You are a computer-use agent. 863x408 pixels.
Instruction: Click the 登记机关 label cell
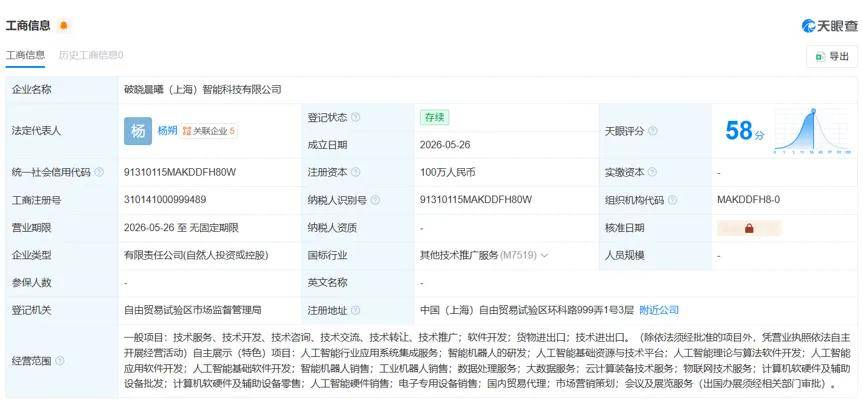coord(62,311)
